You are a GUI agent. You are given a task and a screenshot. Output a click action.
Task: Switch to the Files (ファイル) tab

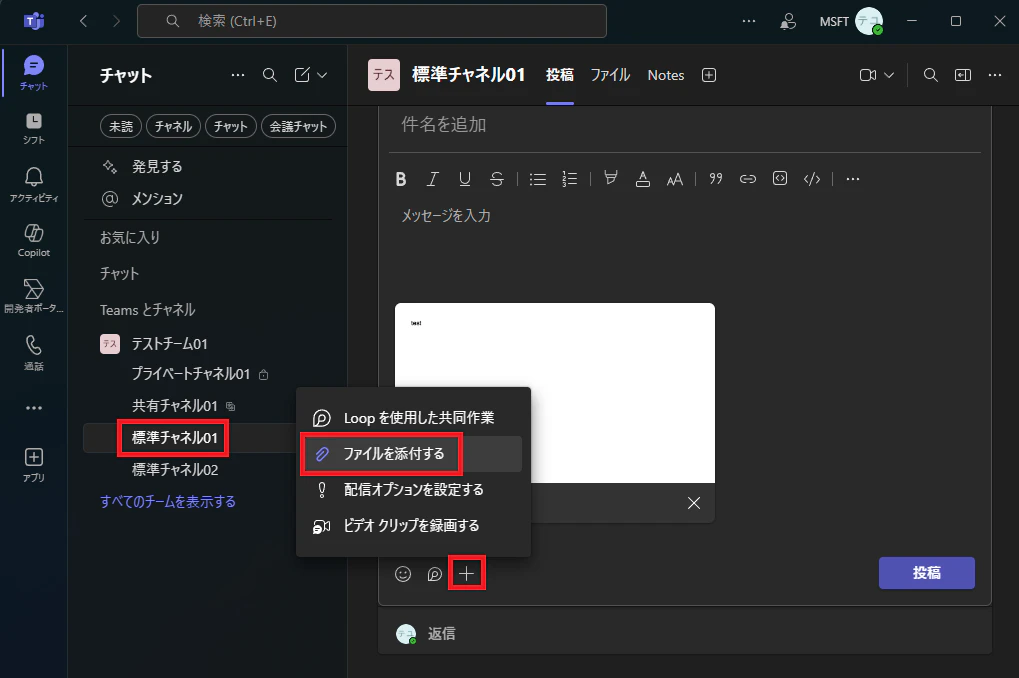[610, 75]
